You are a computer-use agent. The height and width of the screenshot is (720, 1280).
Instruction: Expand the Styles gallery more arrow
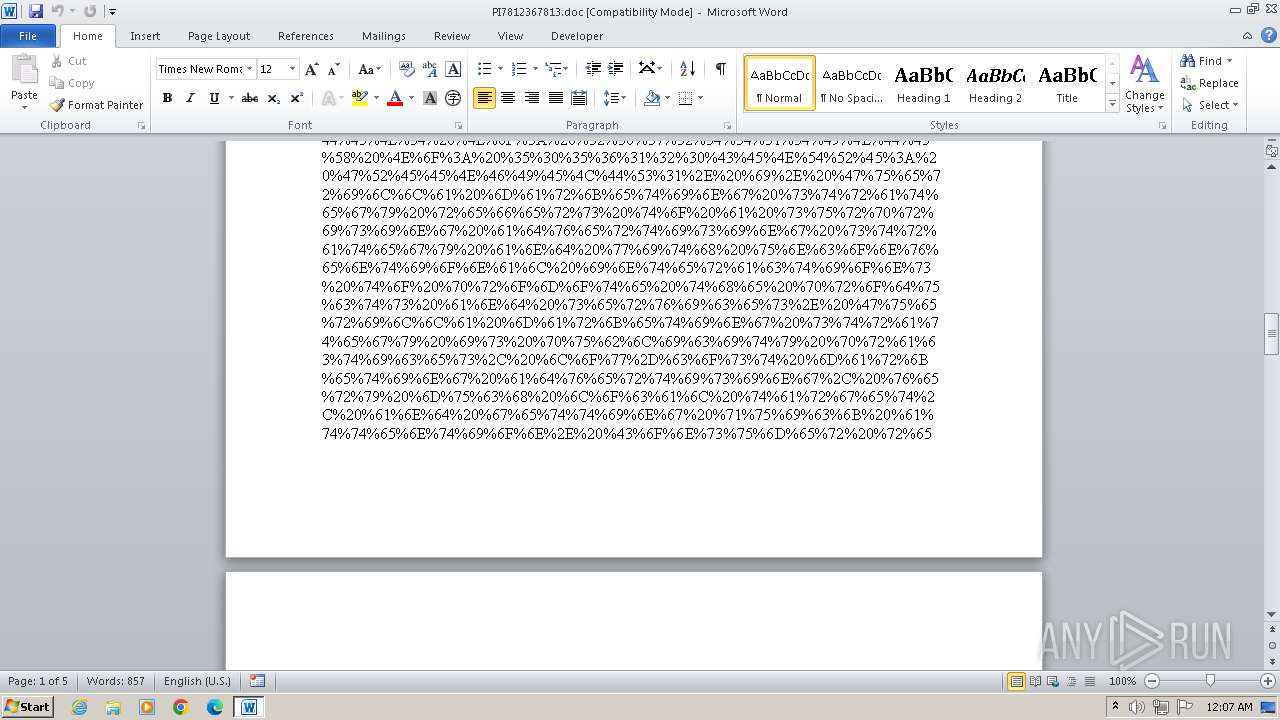[x=1112, y=104]
